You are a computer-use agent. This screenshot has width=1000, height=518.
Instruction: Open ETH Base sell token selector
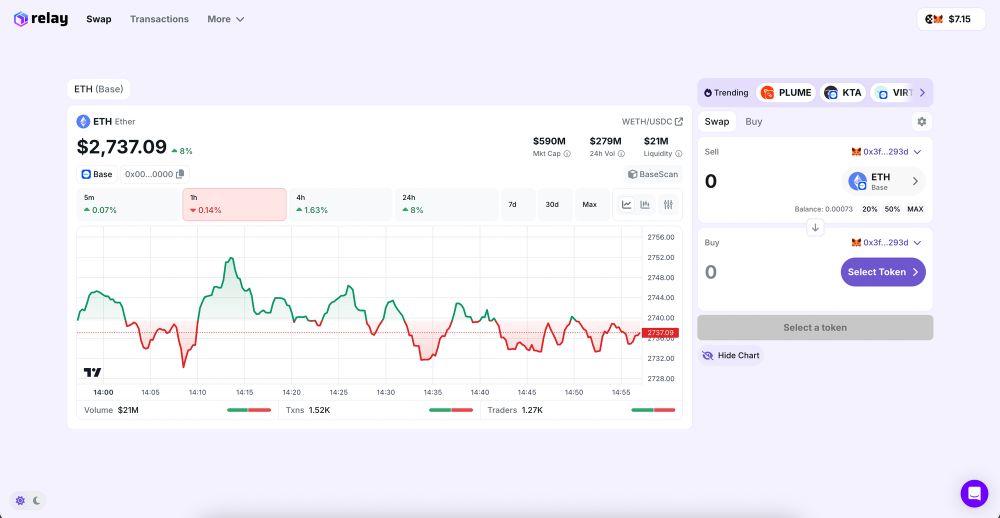tap(883, 181)
